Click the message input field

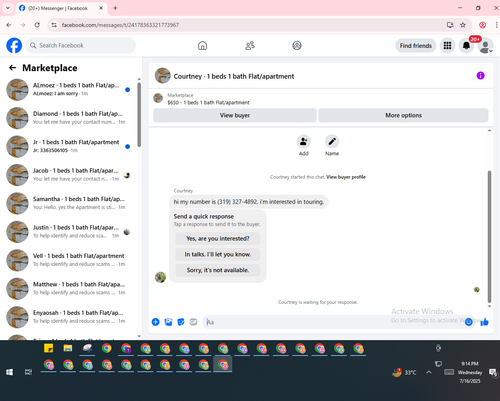(333, 322)
